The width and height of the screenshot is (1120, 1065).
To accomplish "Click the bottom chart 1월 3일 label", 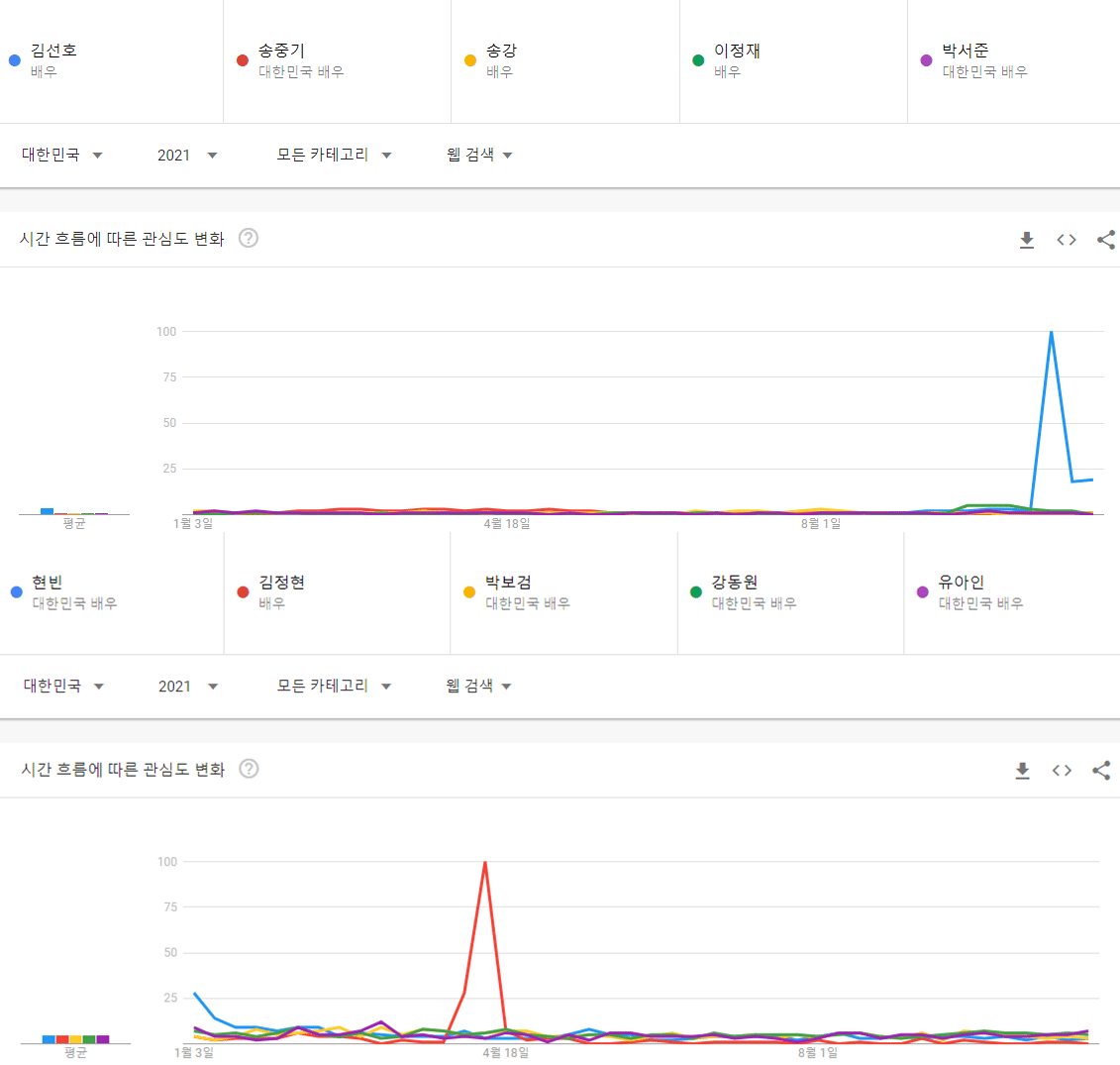I will [x=193, y=1053].
